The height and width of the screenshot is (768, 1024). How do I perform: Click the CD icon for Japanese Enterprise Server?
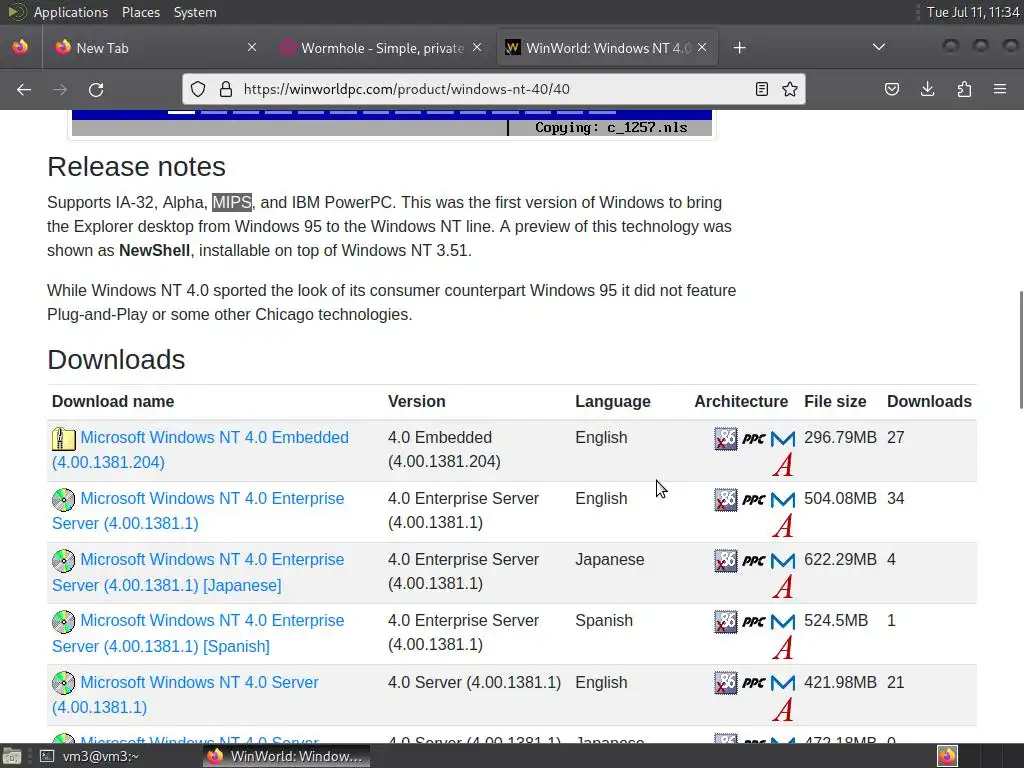63,560
